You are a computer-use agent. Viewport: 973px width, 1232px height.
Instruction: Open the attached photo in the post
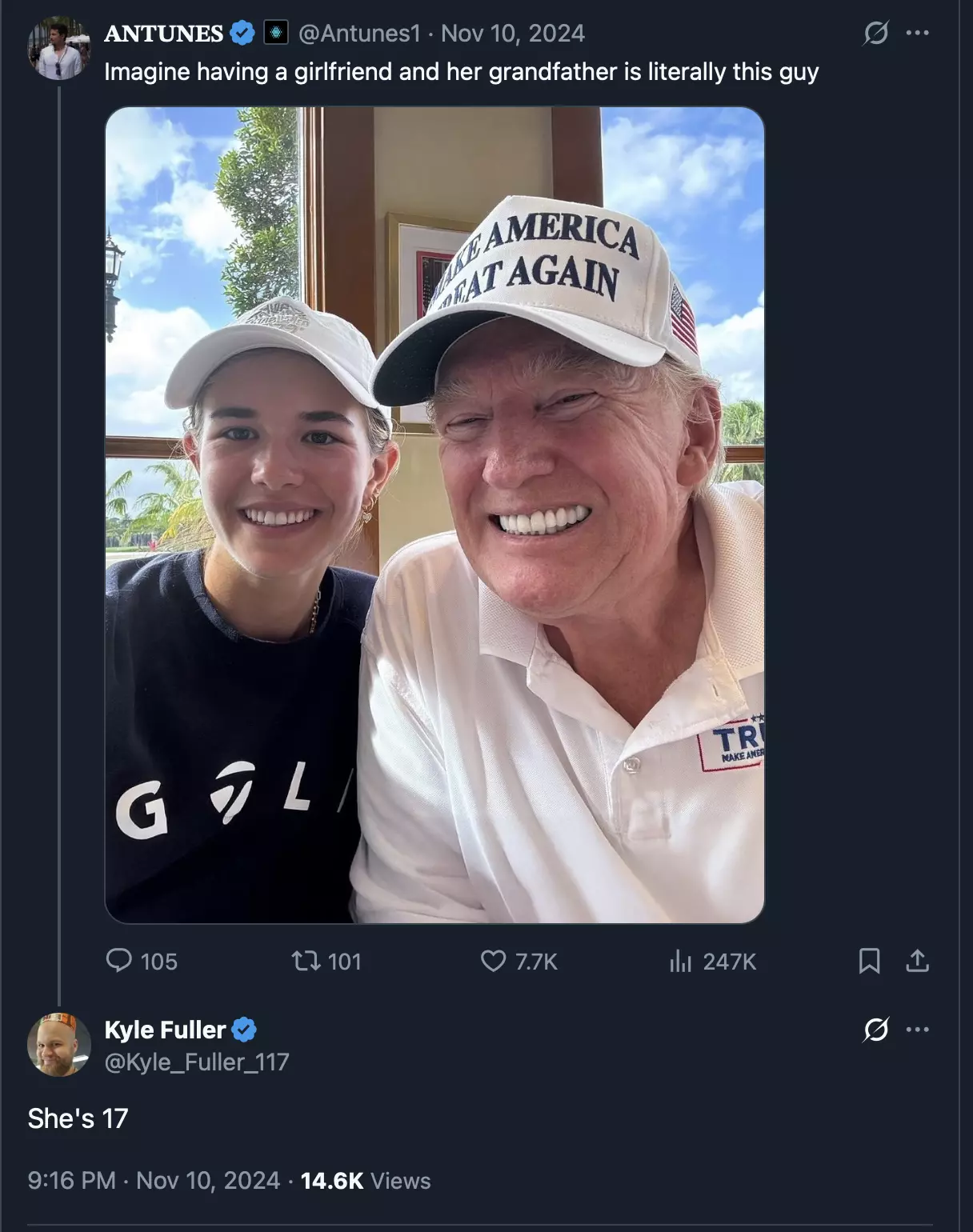(434, 515)
